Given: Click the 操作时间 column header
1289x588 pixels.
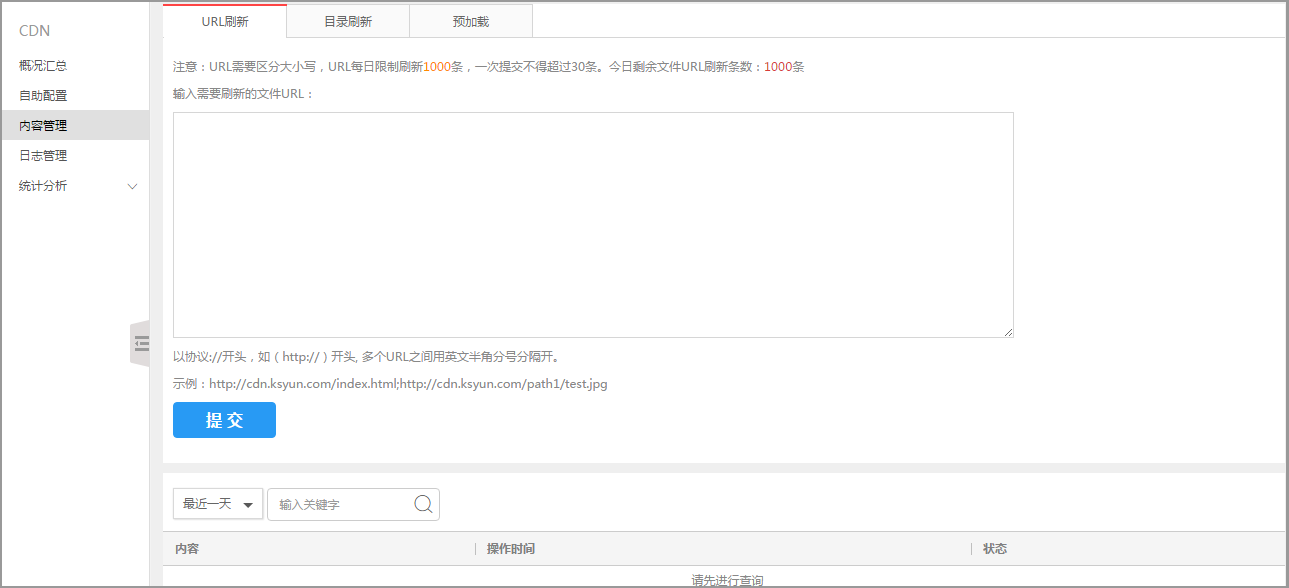Looking at the screenshot, I should pos(510,549).
